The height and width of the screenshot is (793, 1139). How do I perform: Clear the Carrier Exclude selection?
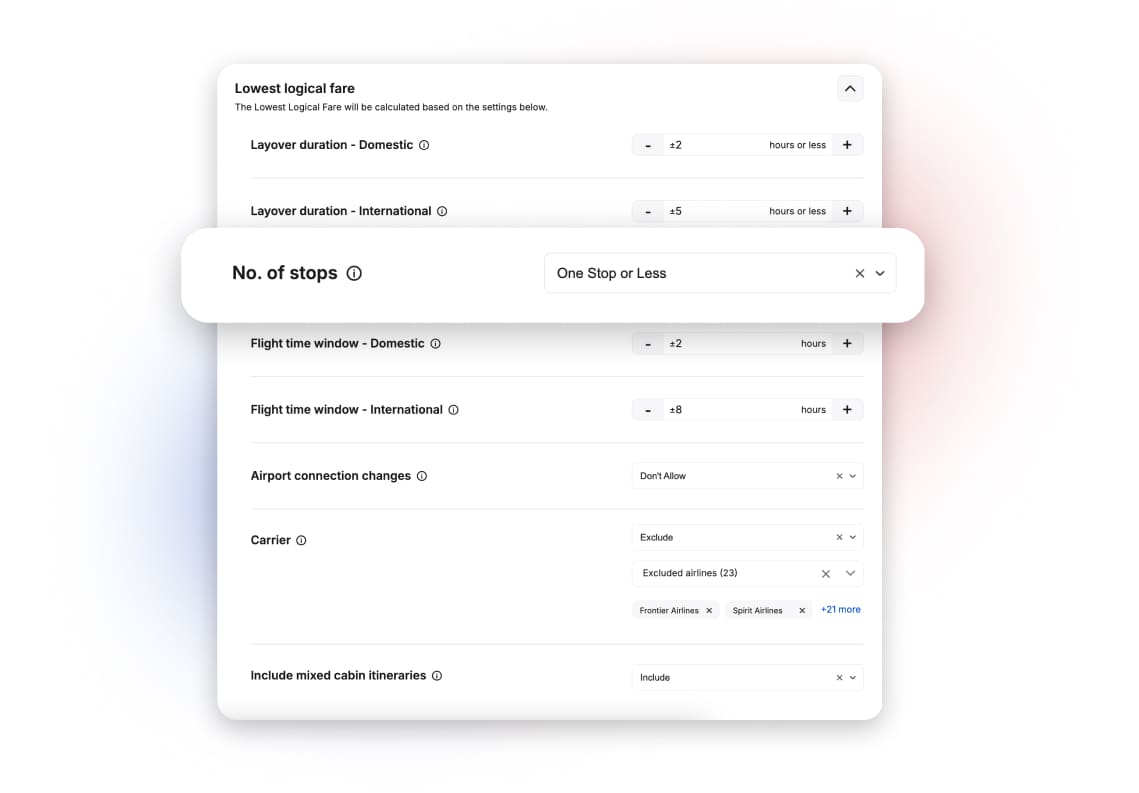coord(839,537)
